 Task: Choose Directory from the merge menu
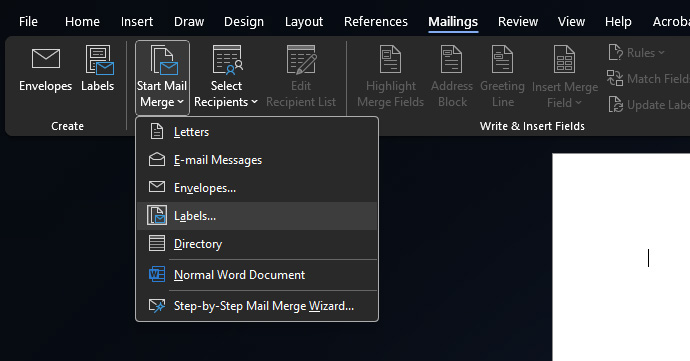tap(257, 244)
